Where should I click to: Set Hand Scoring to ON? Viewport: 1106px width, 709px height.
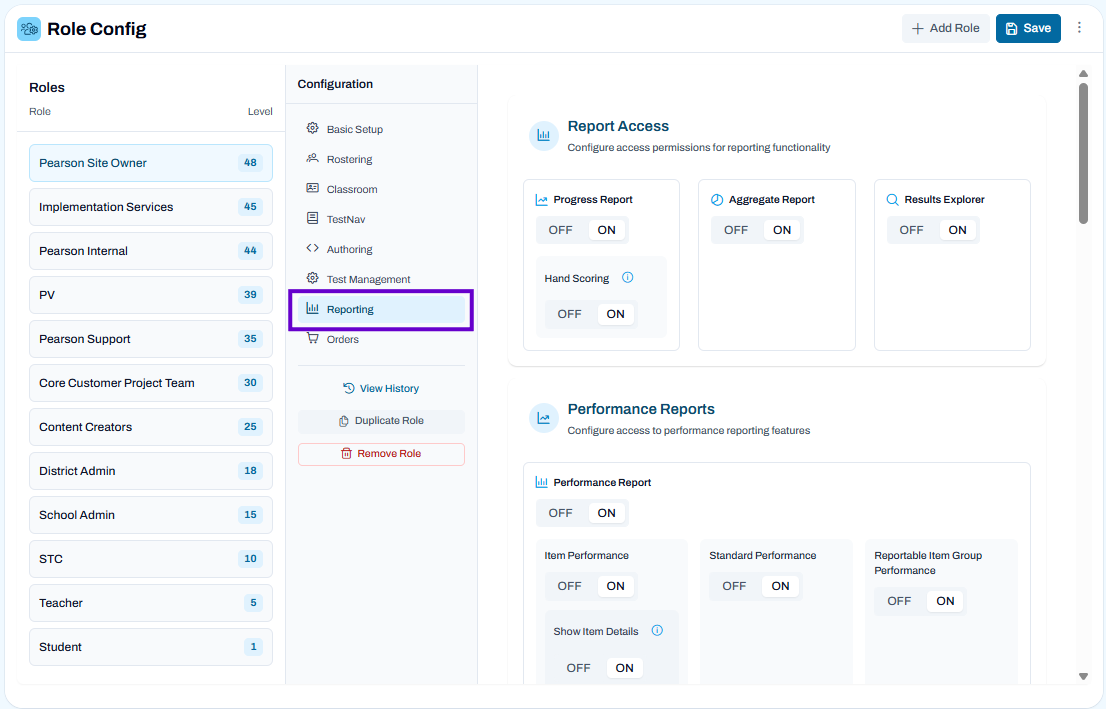616,314
